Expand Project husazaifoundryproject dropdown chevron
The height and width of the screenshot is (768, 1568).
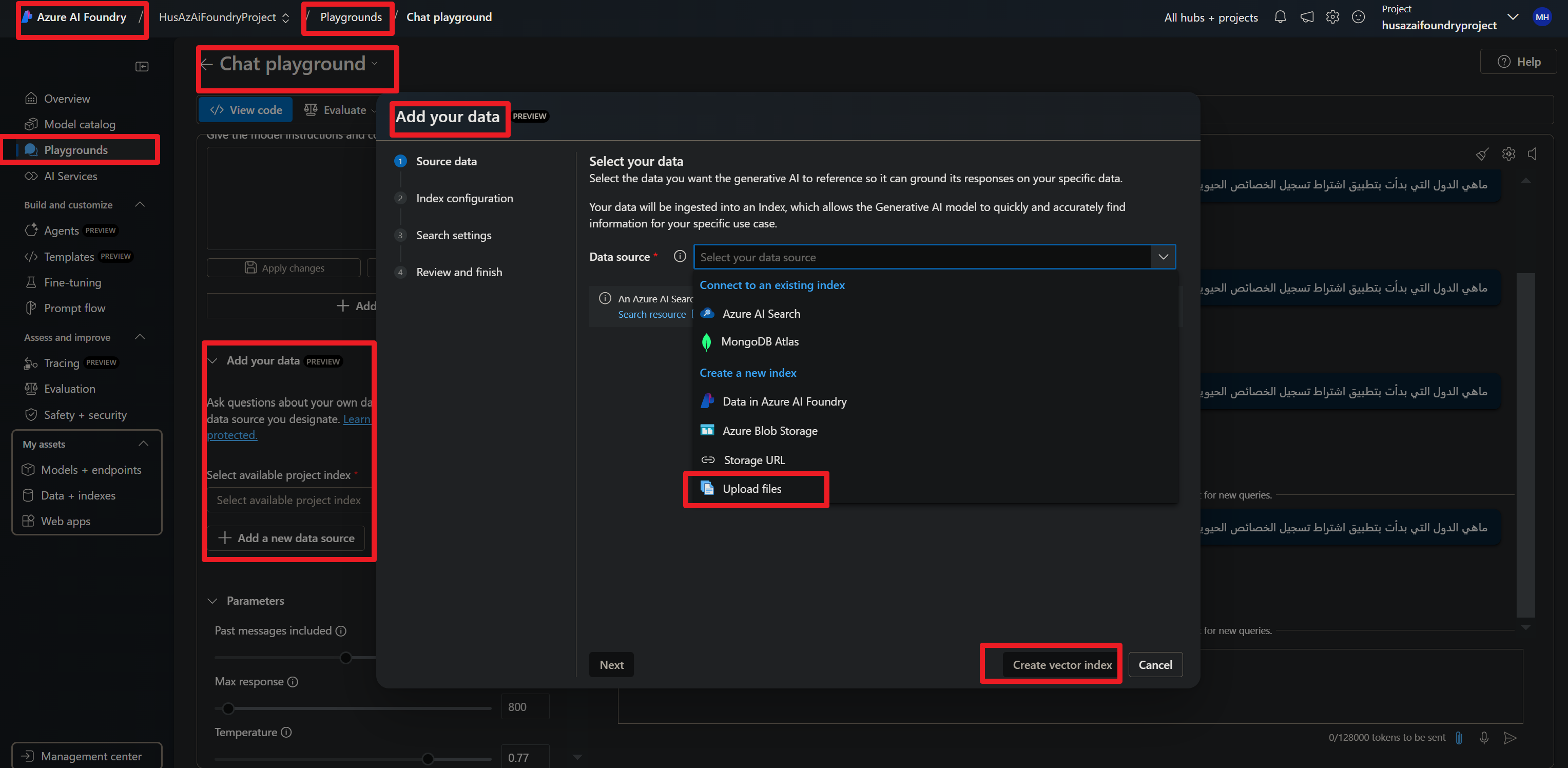pyautogui.click(x=1513, y=16)
